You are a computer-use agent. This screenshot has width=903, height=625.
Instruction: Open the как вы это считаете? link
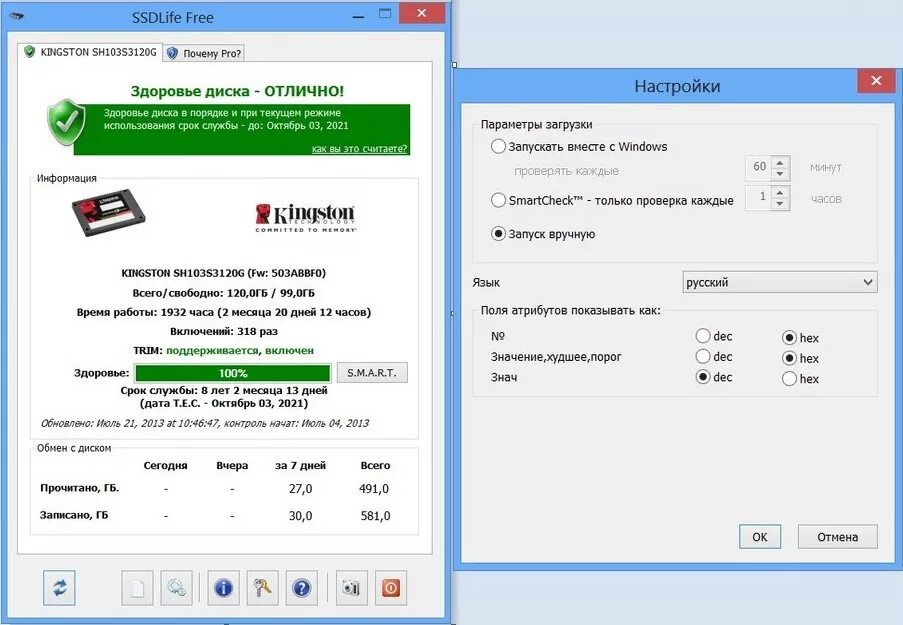coord(359,149)
